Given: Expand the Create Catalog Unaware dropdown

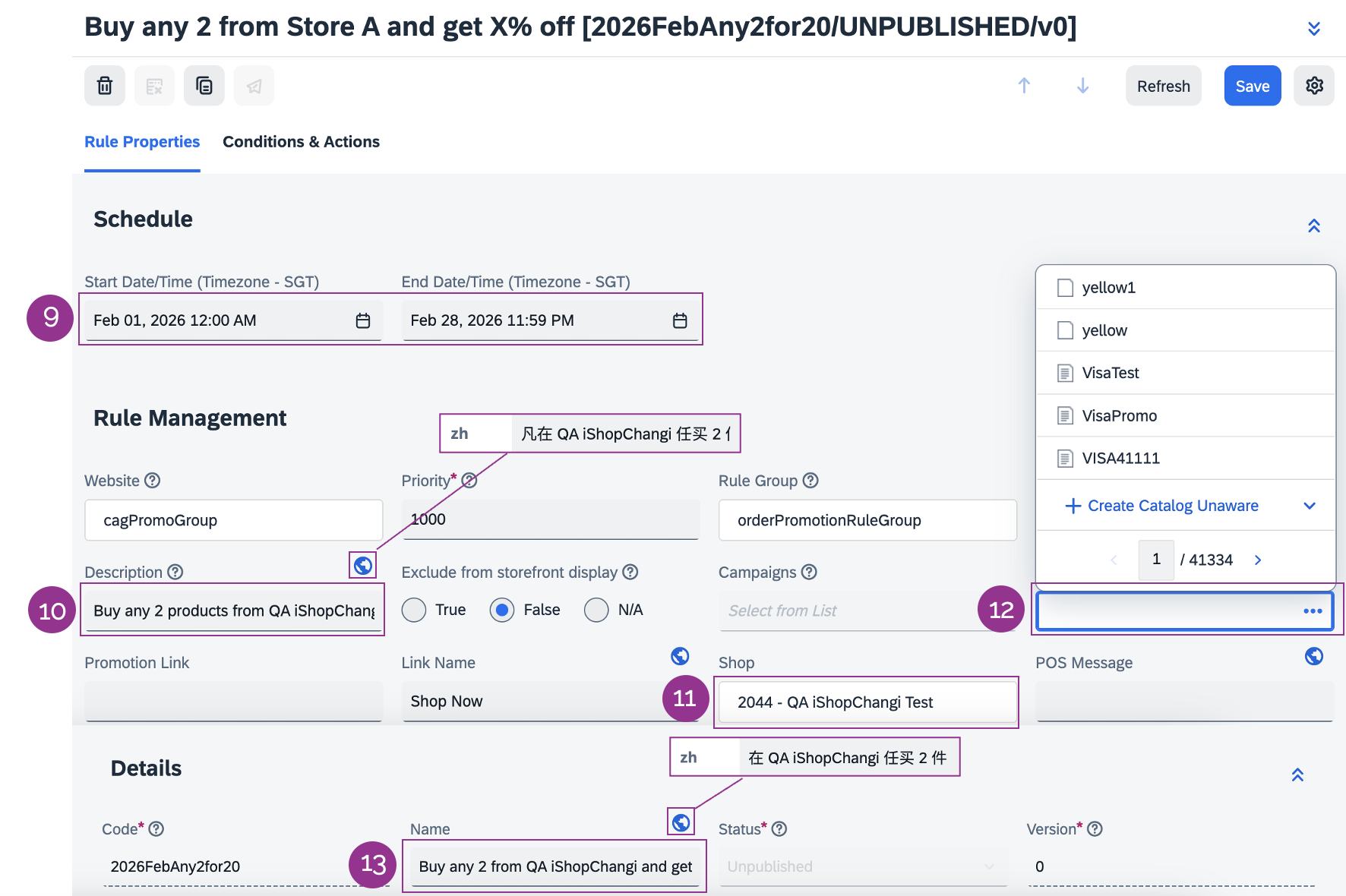Looking at the screenshot, I should click(x=1309, y=506).
